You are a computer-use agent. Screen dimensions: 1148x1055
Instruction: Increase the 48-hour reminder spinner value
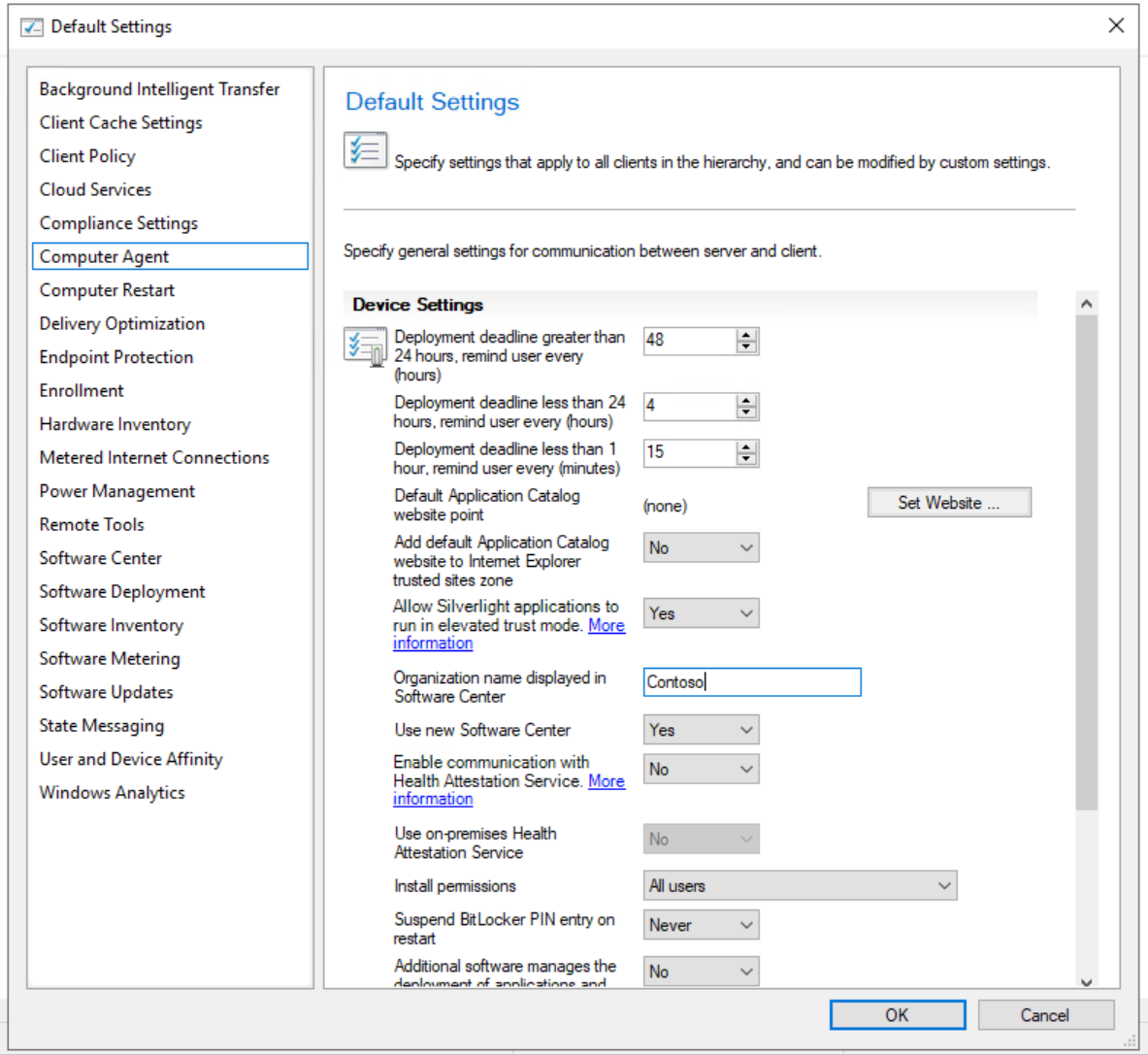click(x=746, y=335)
